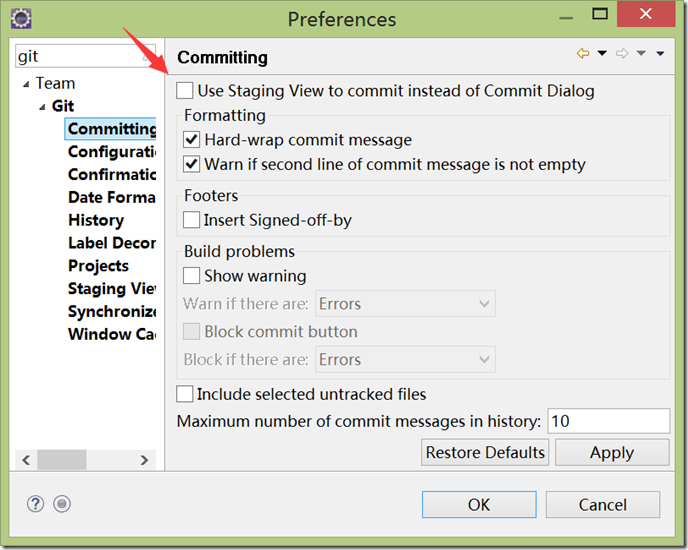688x550 pixels.
Task: Click the forward navigation arrow icon
Action: pos(622,54)
